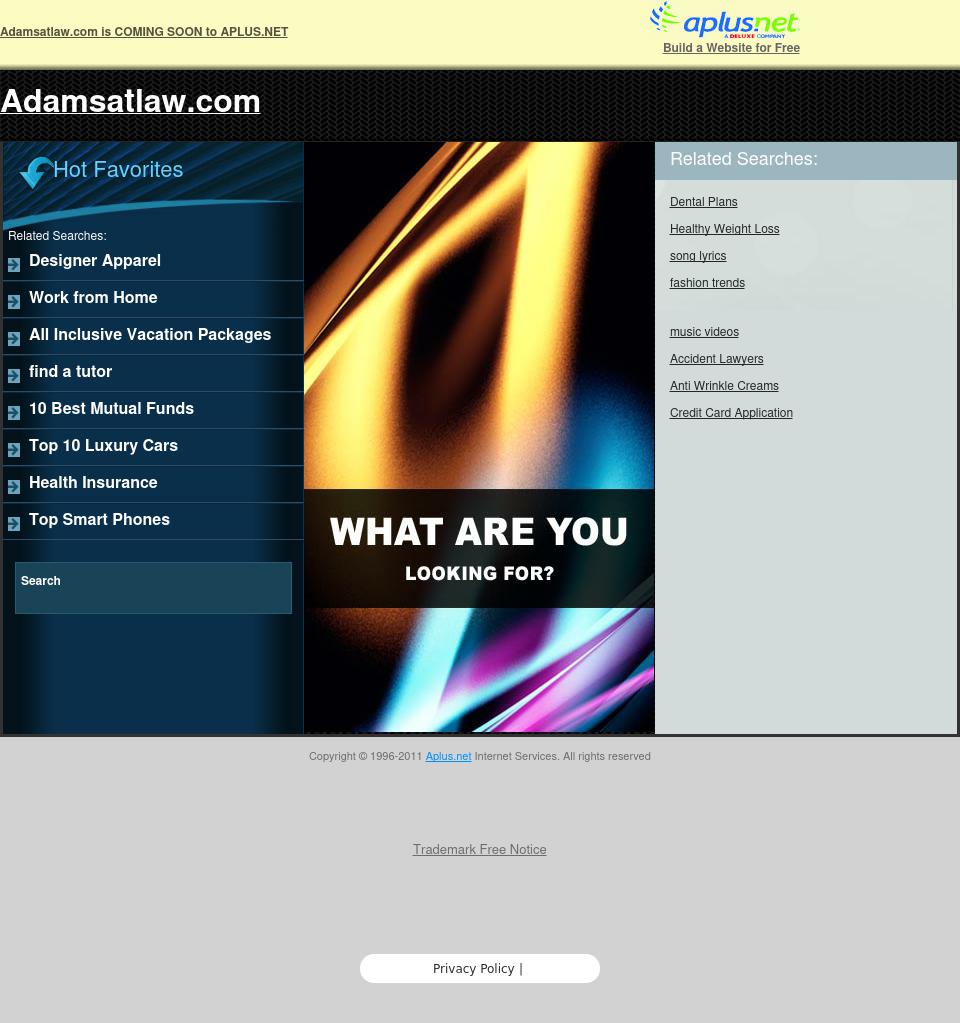Click the aplus.net logo

(724, 20)
